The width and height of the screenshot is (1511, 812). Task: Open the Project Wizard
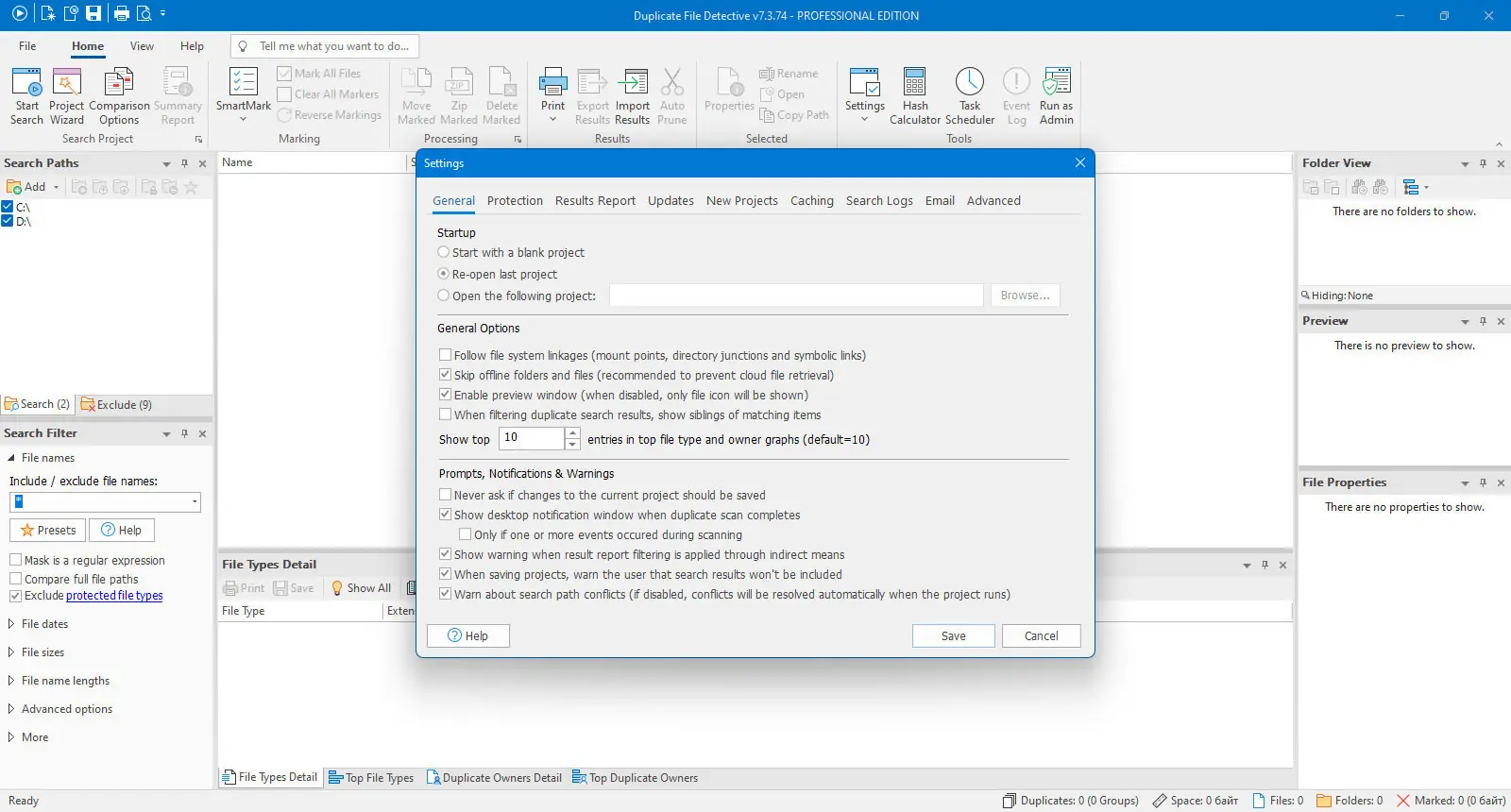[x=66, y=96]
